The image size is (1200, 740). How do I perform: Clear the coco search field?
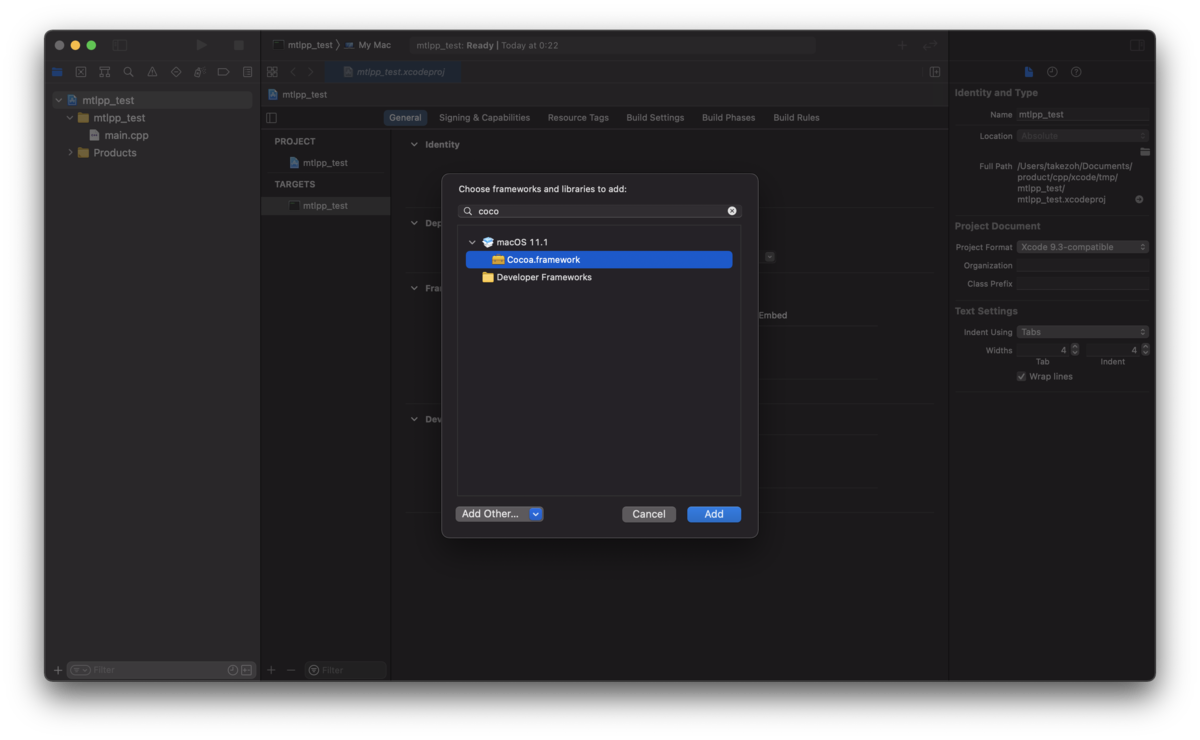point(732,211)
